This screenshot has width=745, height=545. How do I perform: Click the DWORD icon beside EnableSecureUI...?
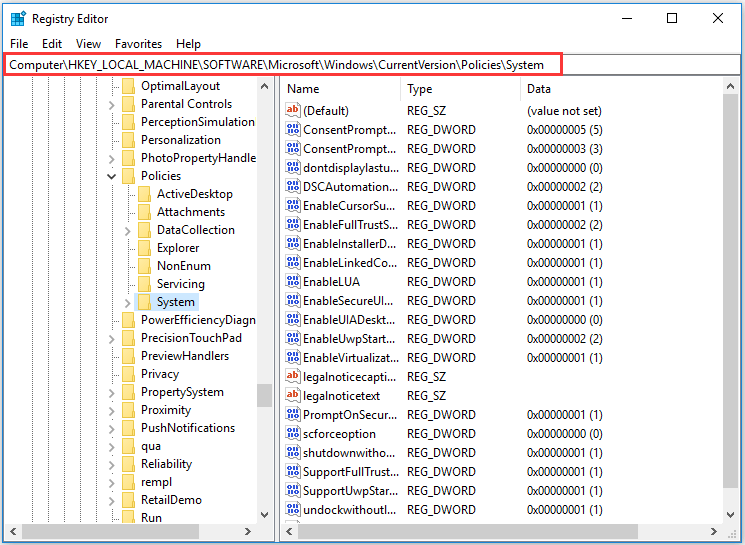(293, 300)
